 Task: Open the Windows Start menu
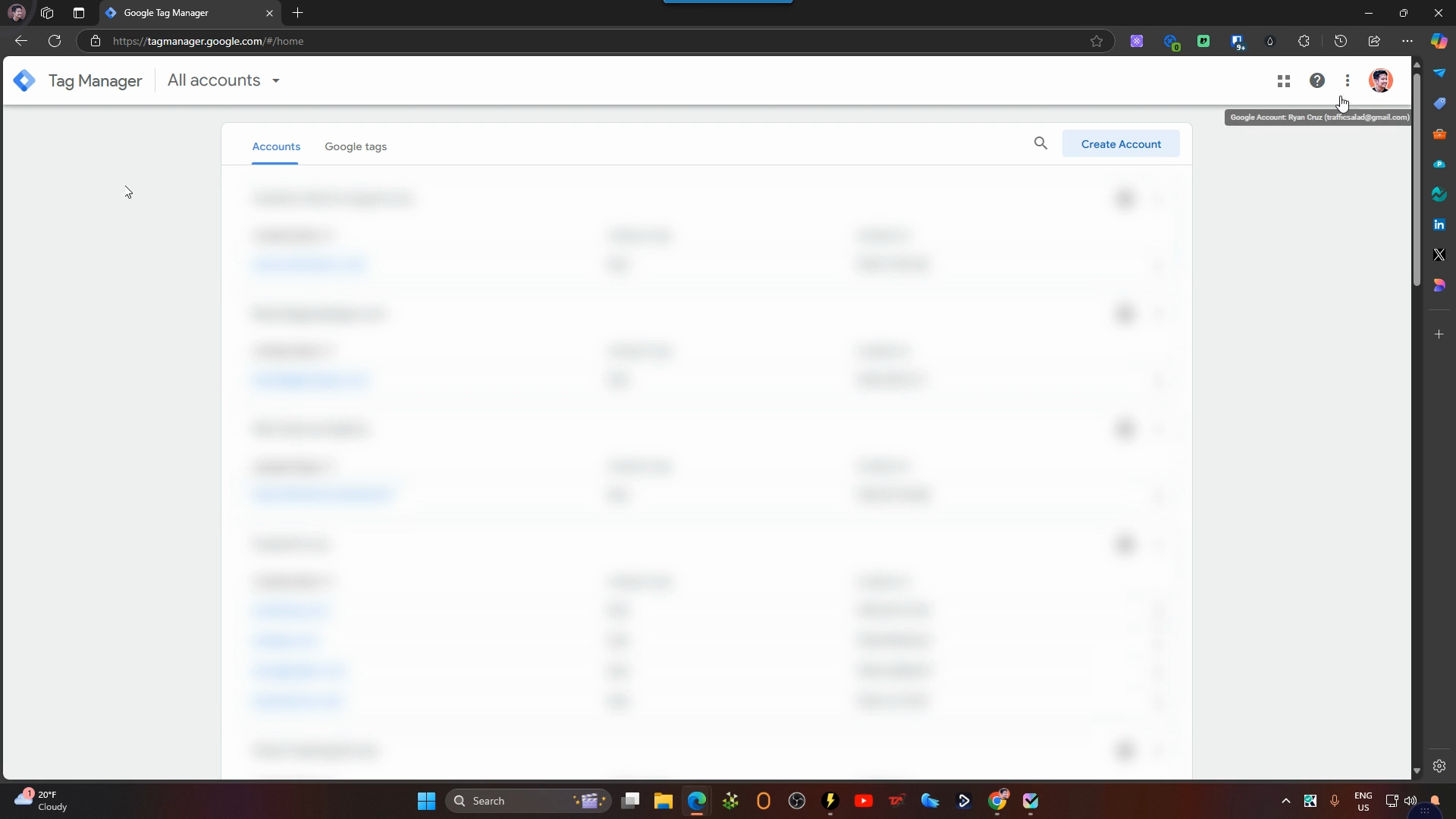click(x=427, y=801)
